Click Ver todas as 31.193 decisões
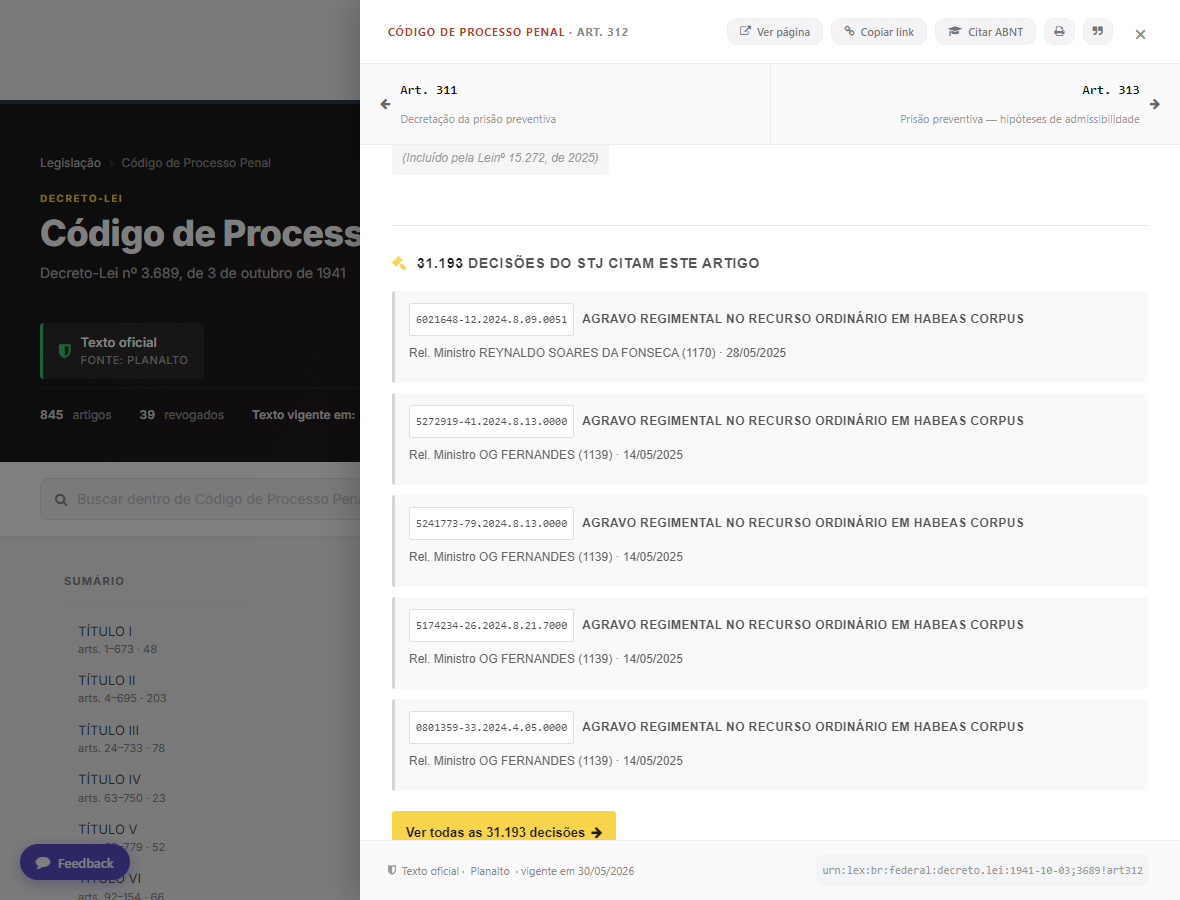1180x900 pixels. [x=503, y=832]
